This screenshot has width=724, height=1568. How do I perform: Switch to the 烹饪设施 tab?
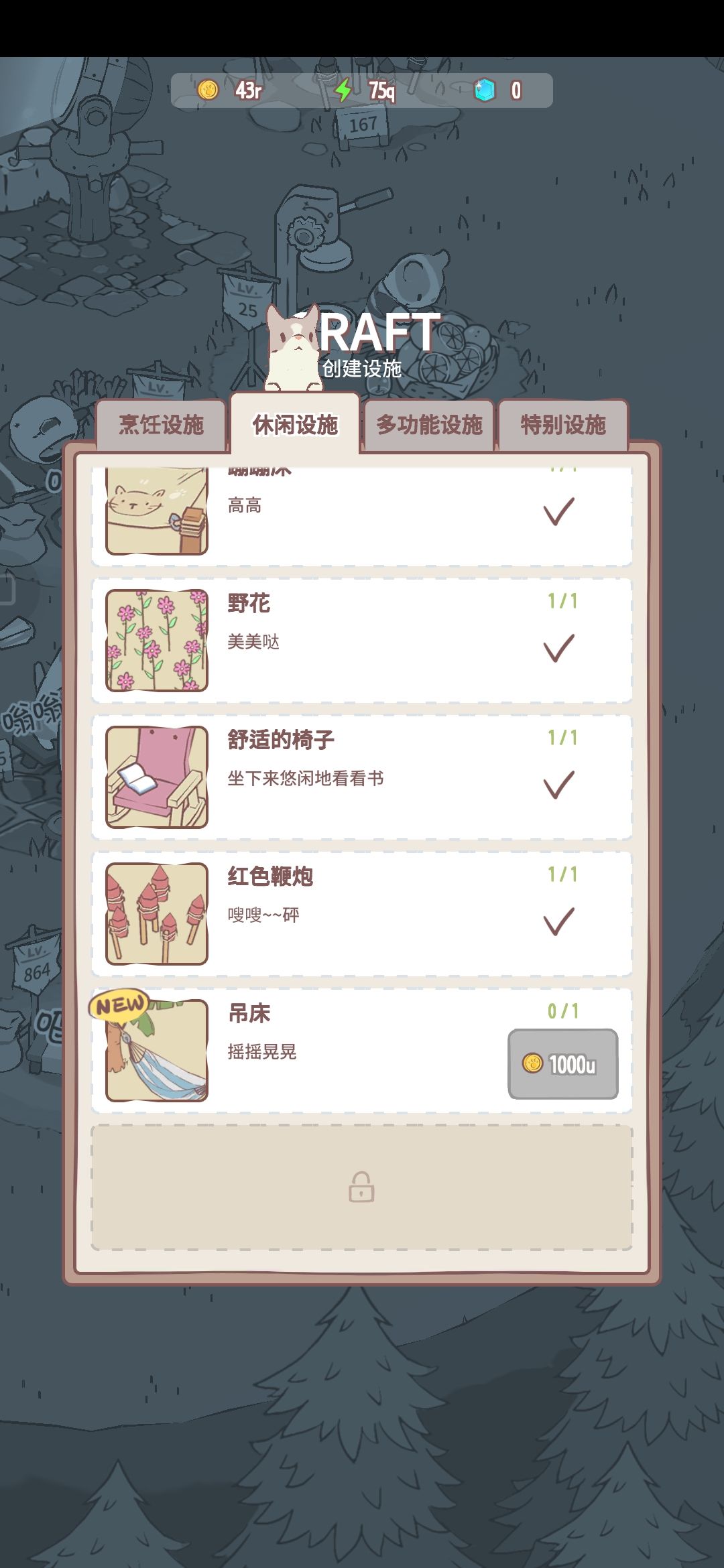pyautogui.click(x=161, y=425)
